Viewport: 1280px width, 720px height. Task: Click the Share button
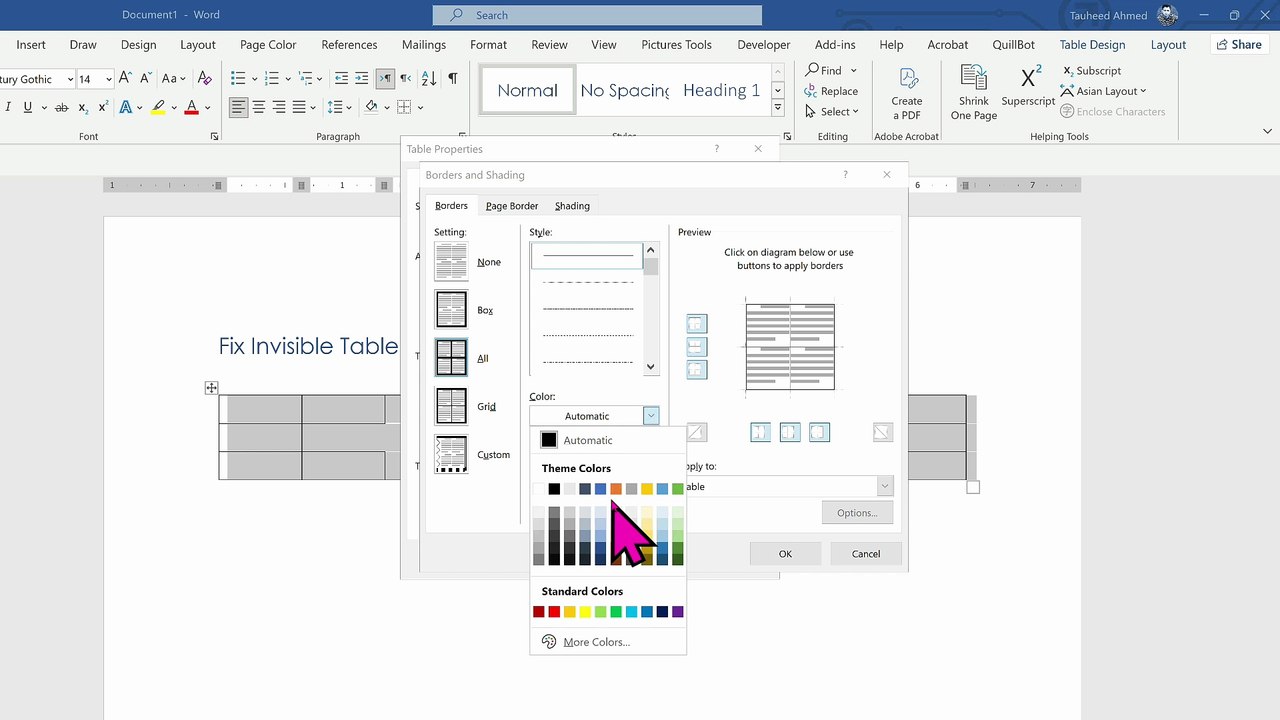pos(1238,44)
